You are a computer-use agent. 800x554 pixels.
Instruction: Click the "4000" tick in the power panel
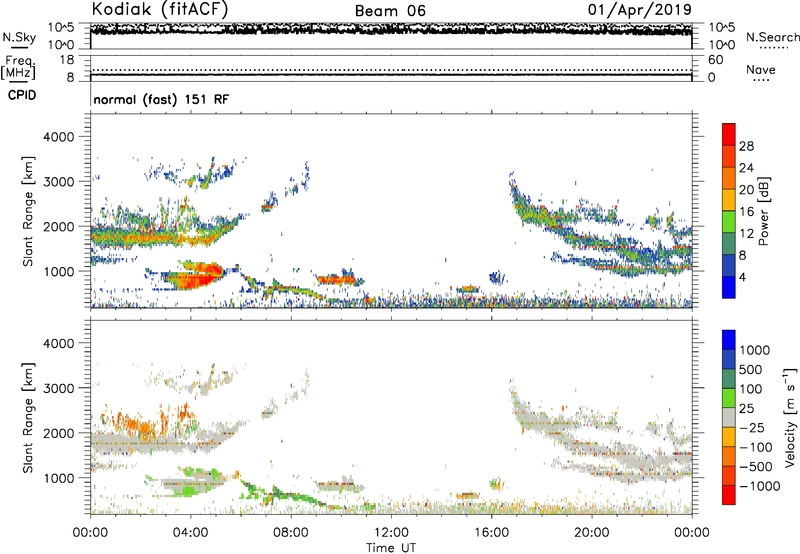[58, 137]
